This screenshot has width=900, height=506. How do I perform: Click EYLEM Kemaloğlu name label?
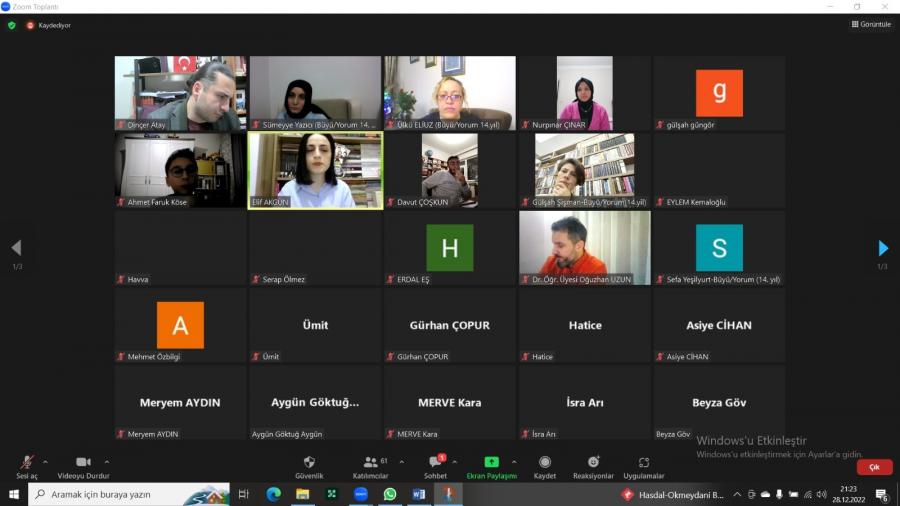tap(696, 202)
